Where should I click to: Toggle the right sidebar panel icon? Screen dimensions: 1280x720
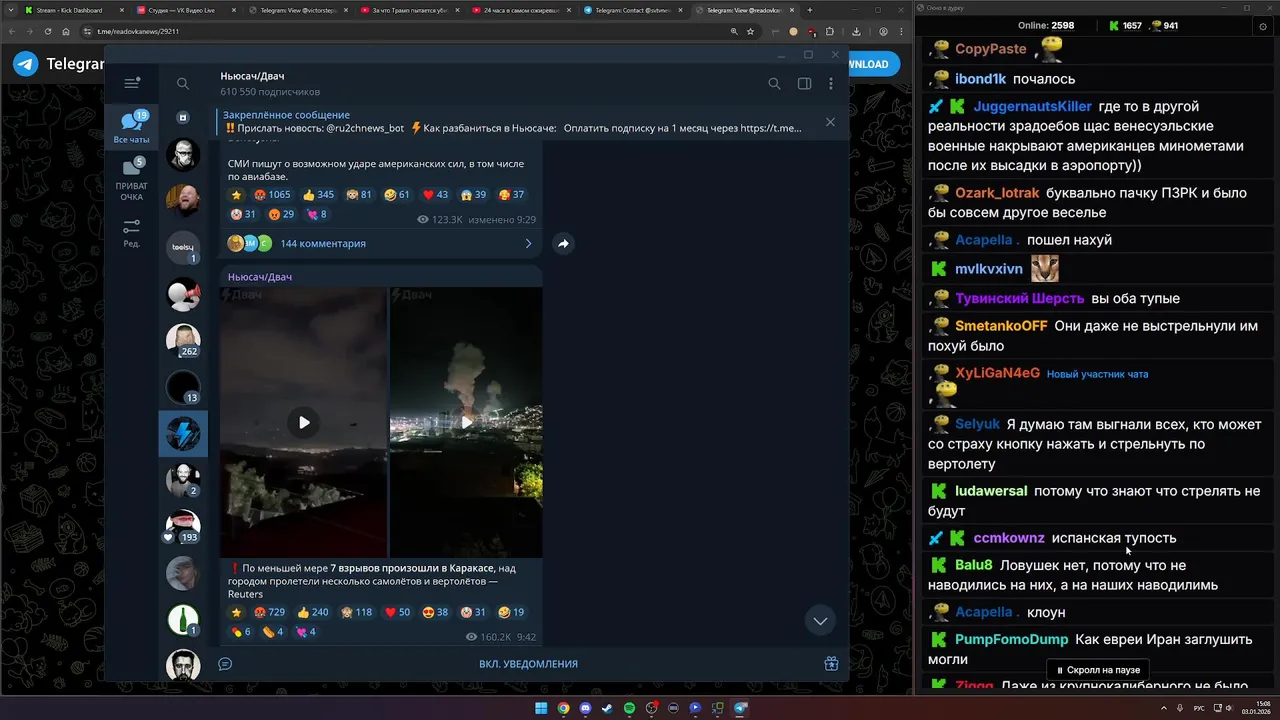[804, 84]
